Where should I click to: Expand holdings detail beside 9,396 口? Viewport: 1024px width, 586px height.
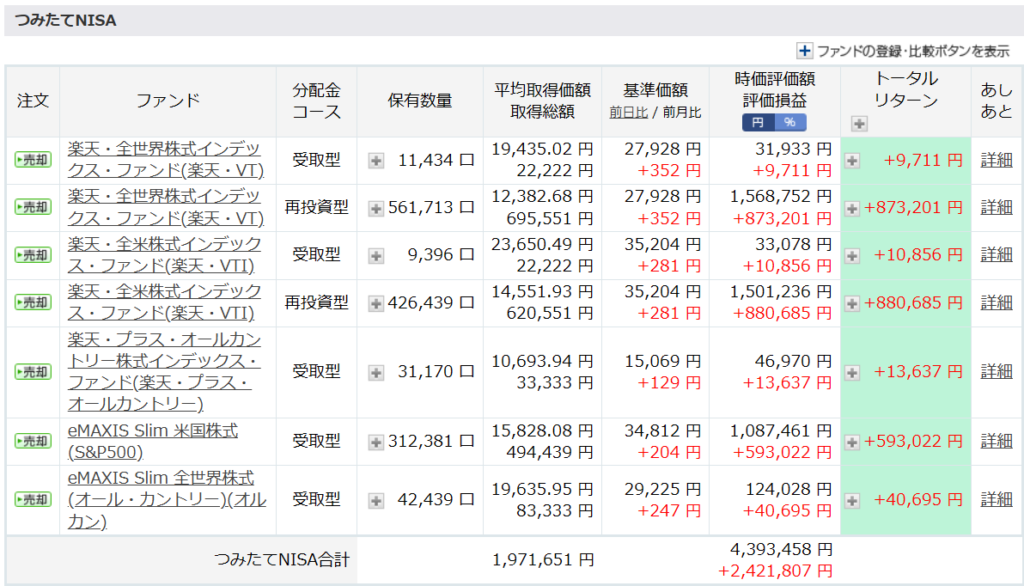click(376, 255)
